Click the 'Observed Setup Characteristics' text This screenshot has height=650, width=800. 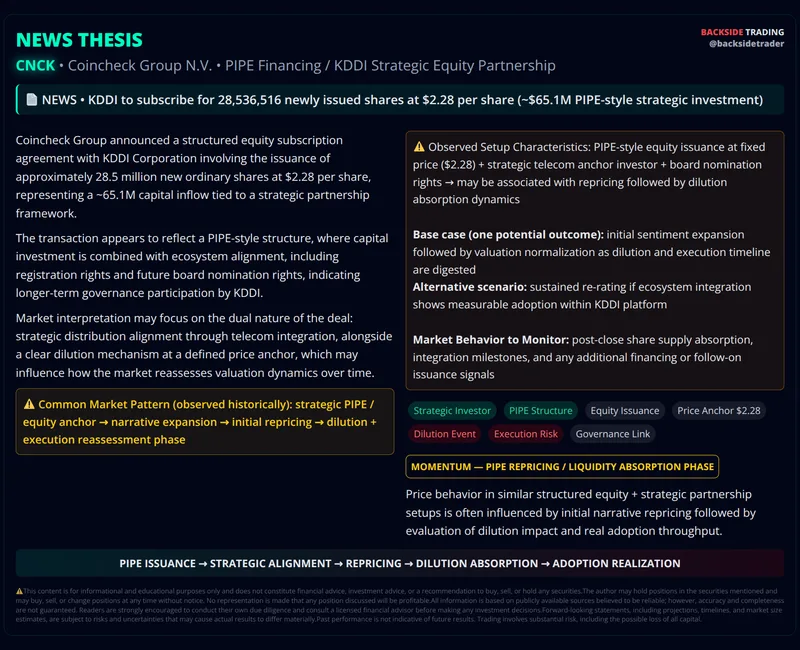(509, 147)
